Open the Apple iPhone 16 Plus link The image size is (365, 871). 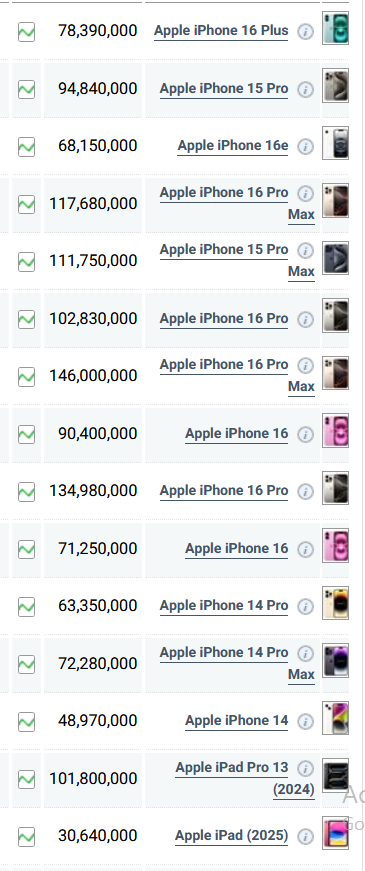221,31
